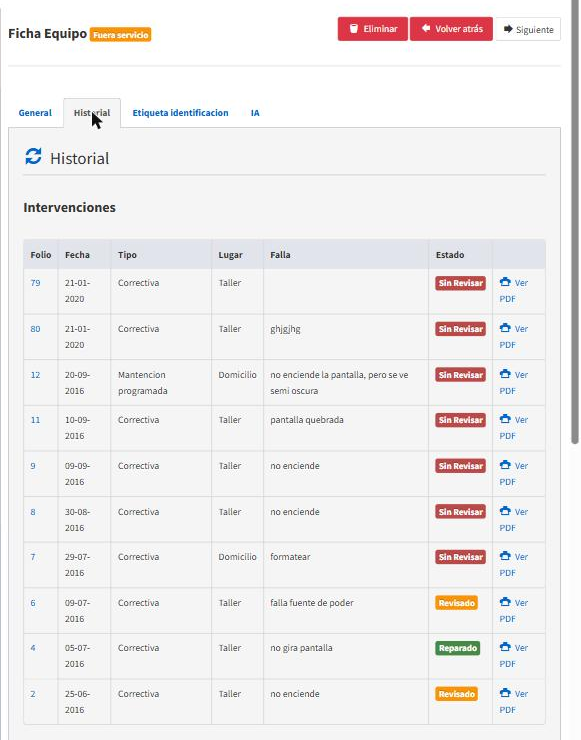Viewport: 581px width, 740px height.
Task: Switch to the General tab
Action: click(35, 113)
